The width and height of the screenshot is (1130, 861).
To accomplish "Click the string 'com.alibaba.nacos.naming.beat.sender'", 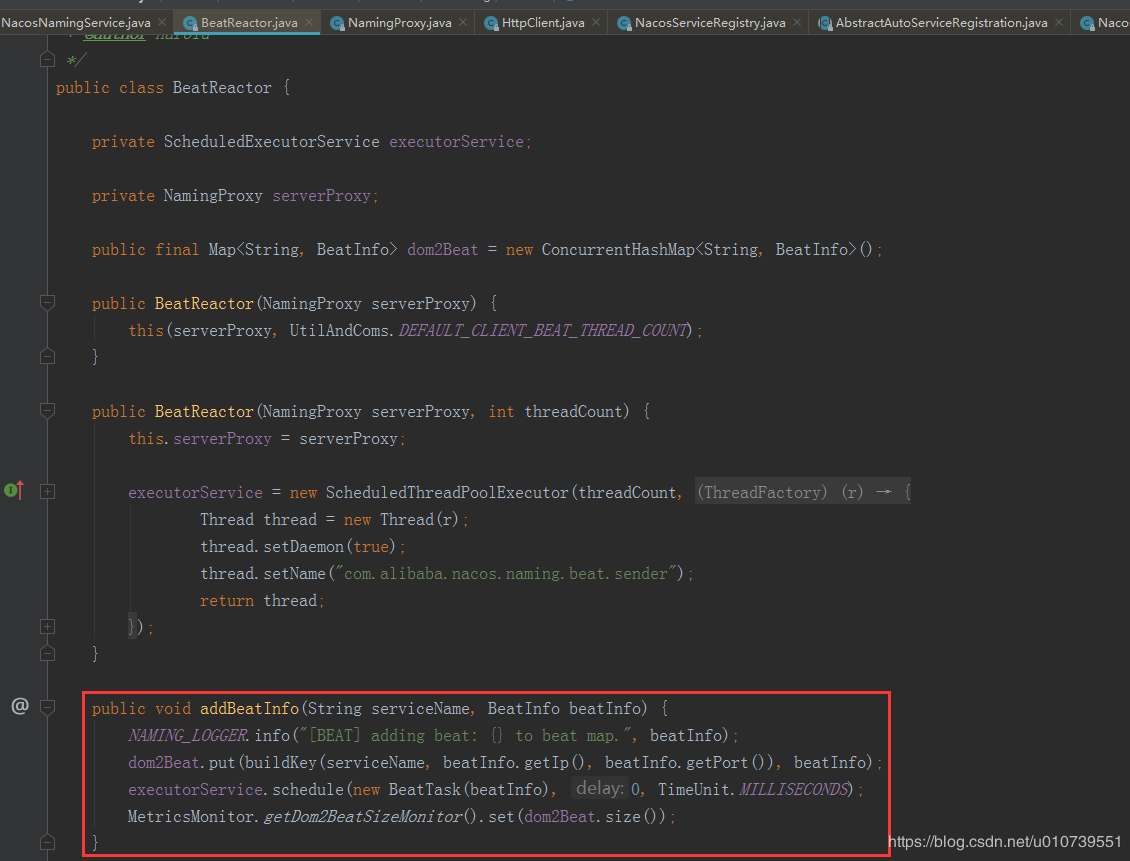I will pos(506,574).
